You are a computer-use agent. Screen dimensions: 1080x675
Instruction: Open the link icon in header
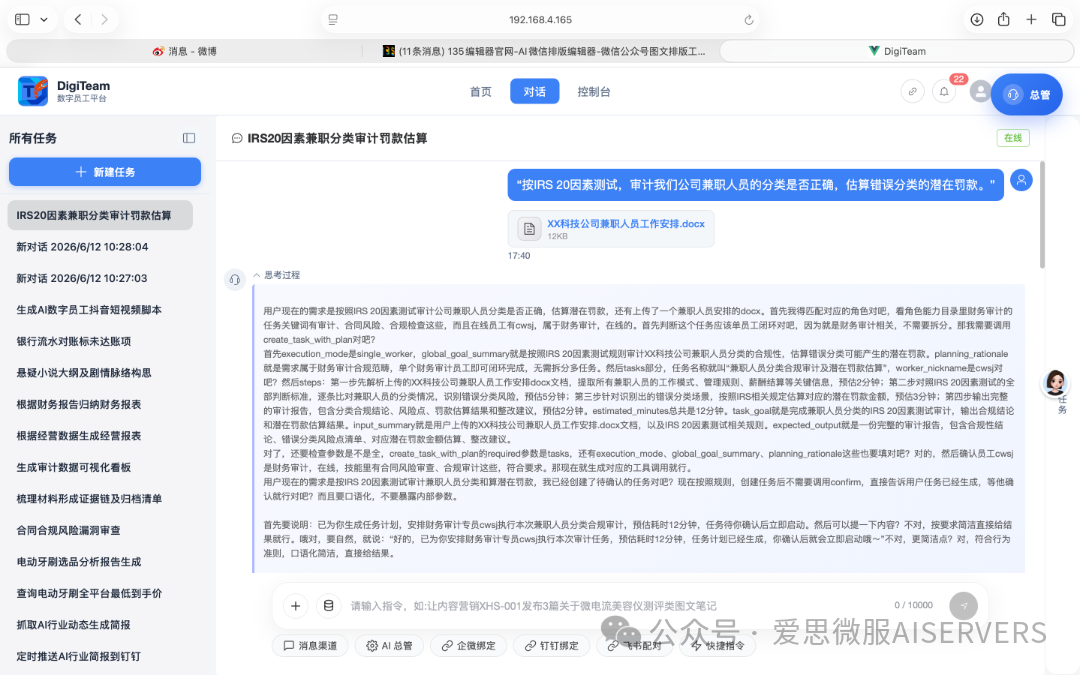tap(913, 92)
